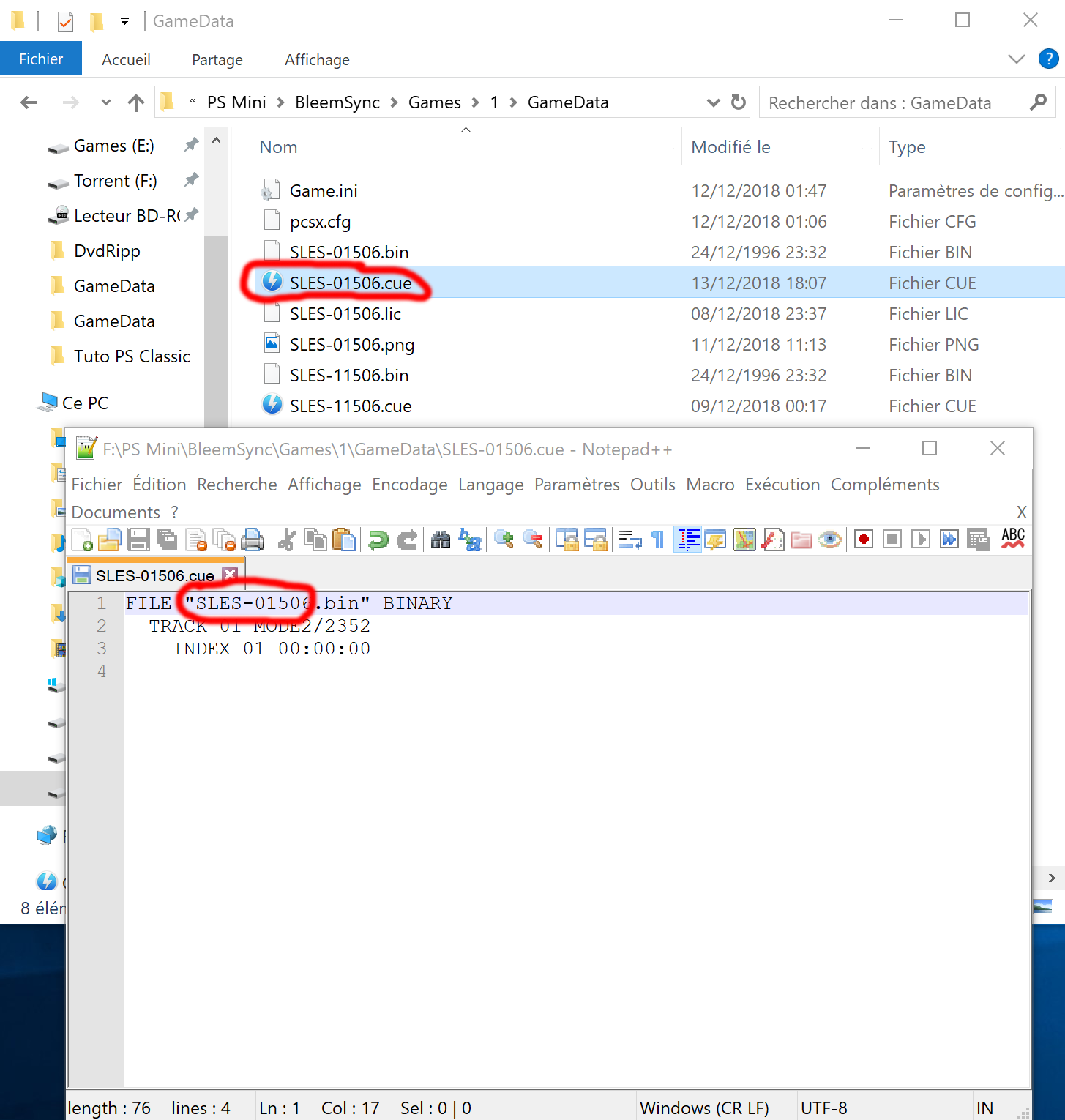Toggle synchronize vertical scrolling
The height and width of the screenshot is (1120, 1065).
pyautogui.click(x=567, y=540)
